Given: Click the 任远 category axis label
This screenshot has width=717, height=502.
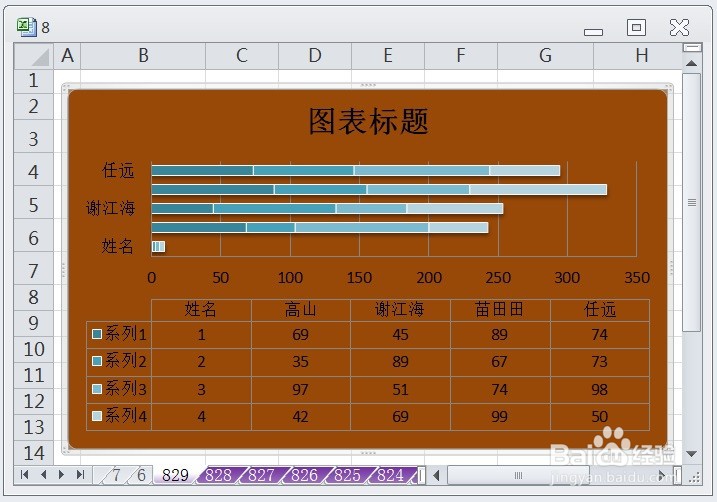Looking at the screenshot, I should (118, 171).
